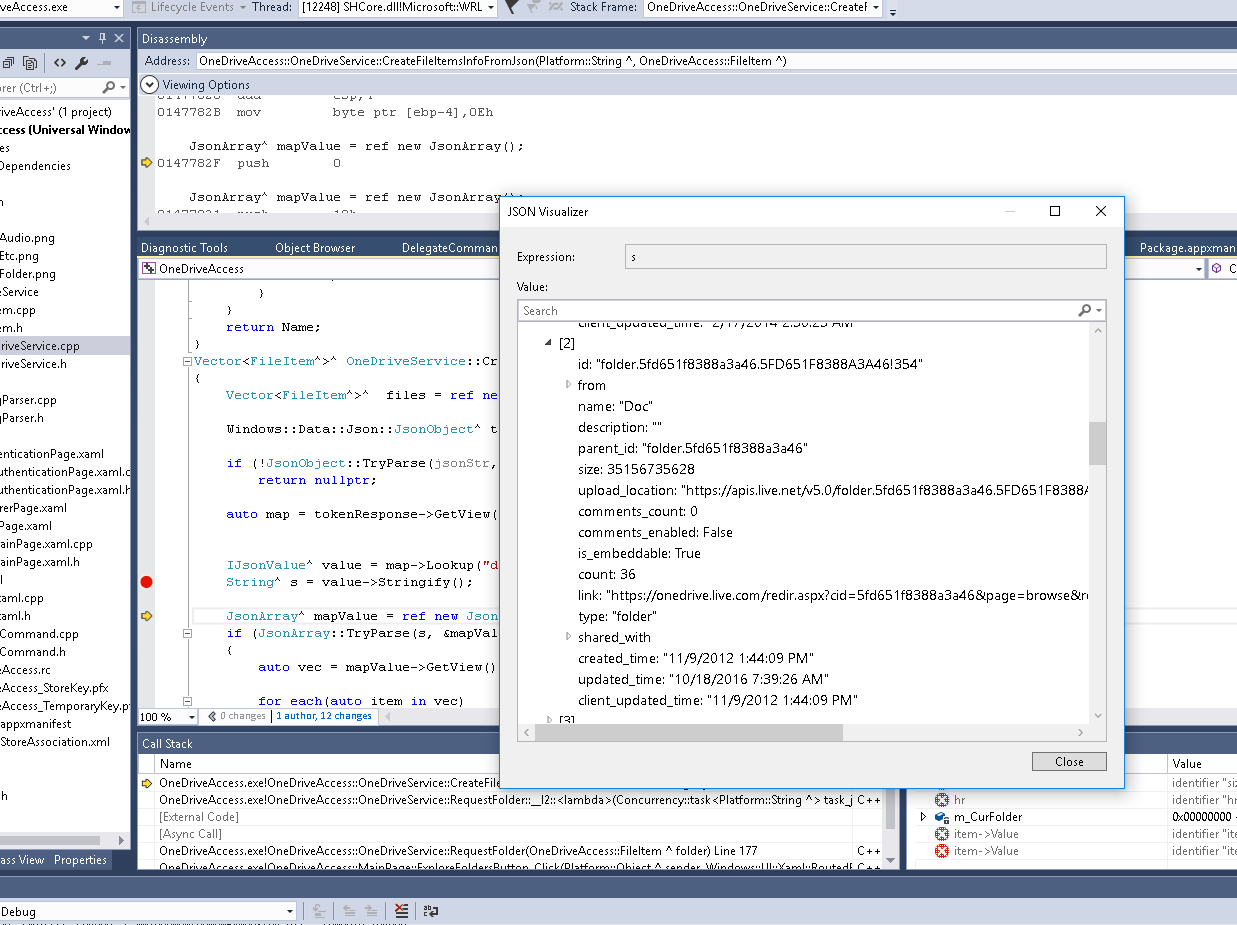Open the Properties tab at bottom left
The height and width of the screenshot is (925, 1237).
coord(80,860)
